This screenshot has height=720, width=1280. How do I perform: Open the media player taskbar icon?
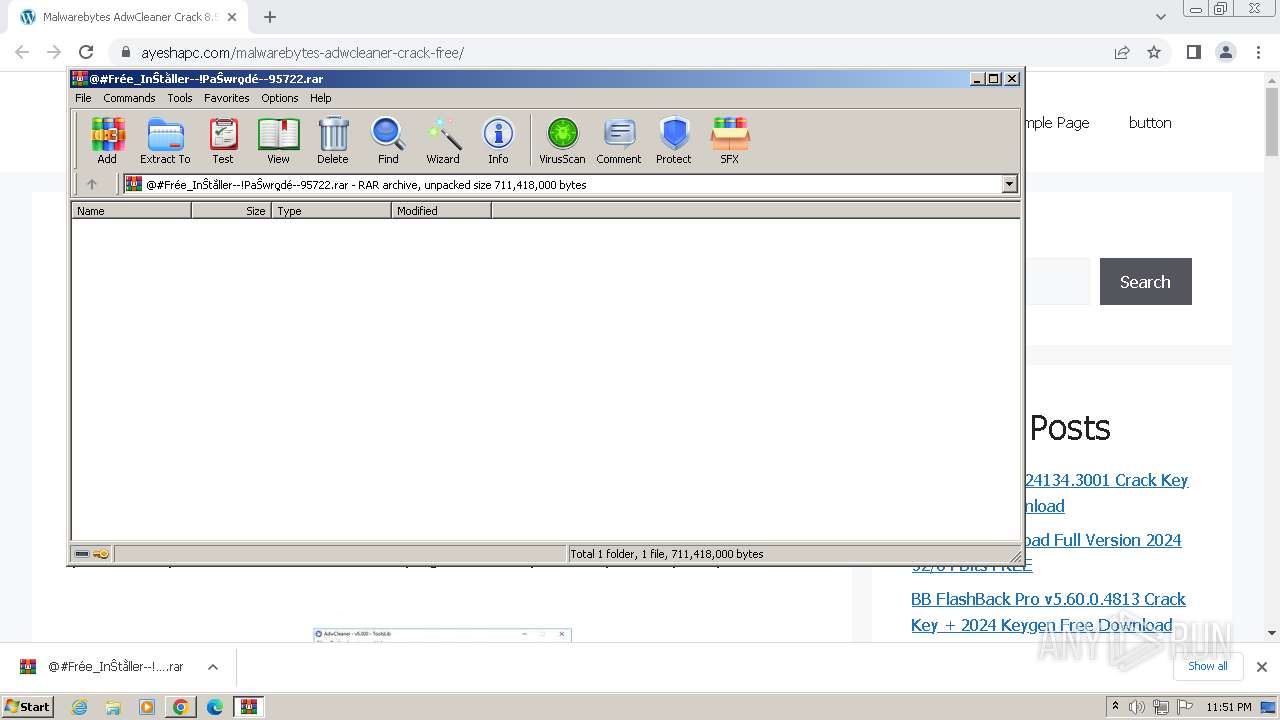pos(147,707)
